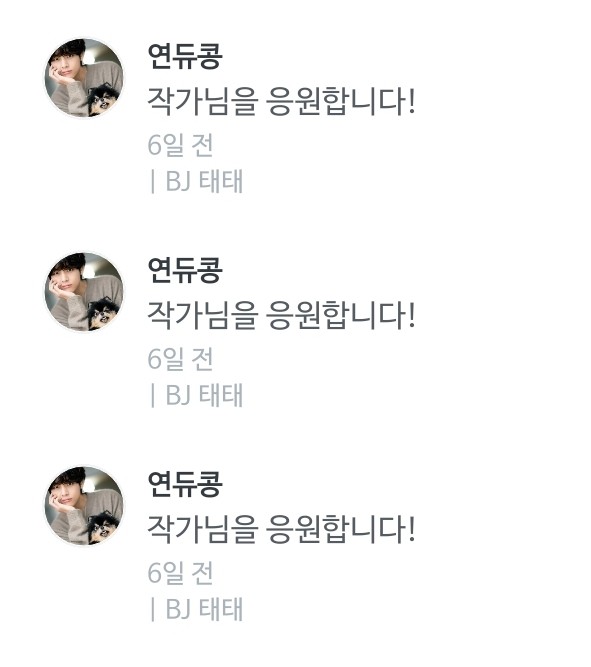591x667 pixels.
Task: Select the middle comment text 작가님을 응원합니다!
Action: pos(281,315)
